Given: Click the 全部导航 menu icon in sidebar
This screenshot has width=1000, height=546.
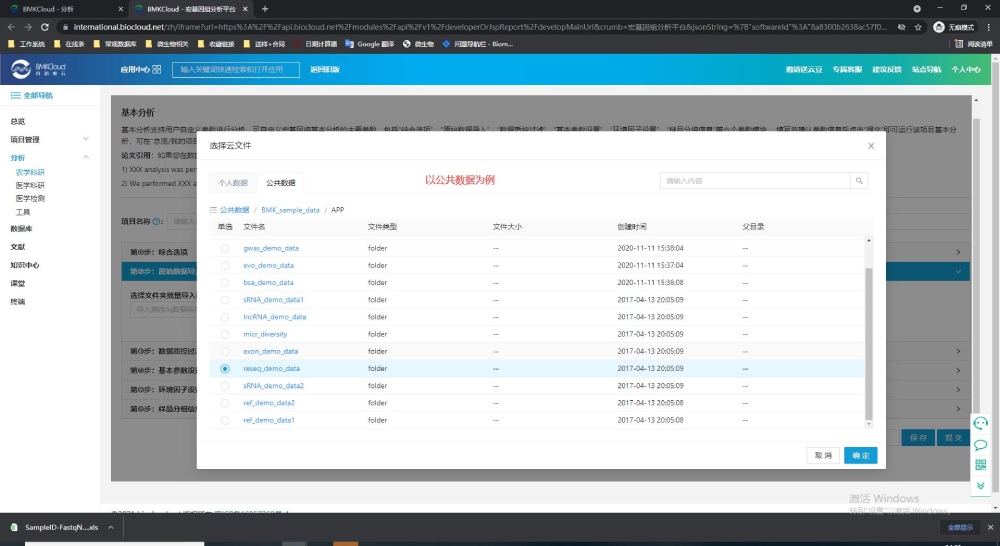Looking at the screenshot, I should 16,95.
